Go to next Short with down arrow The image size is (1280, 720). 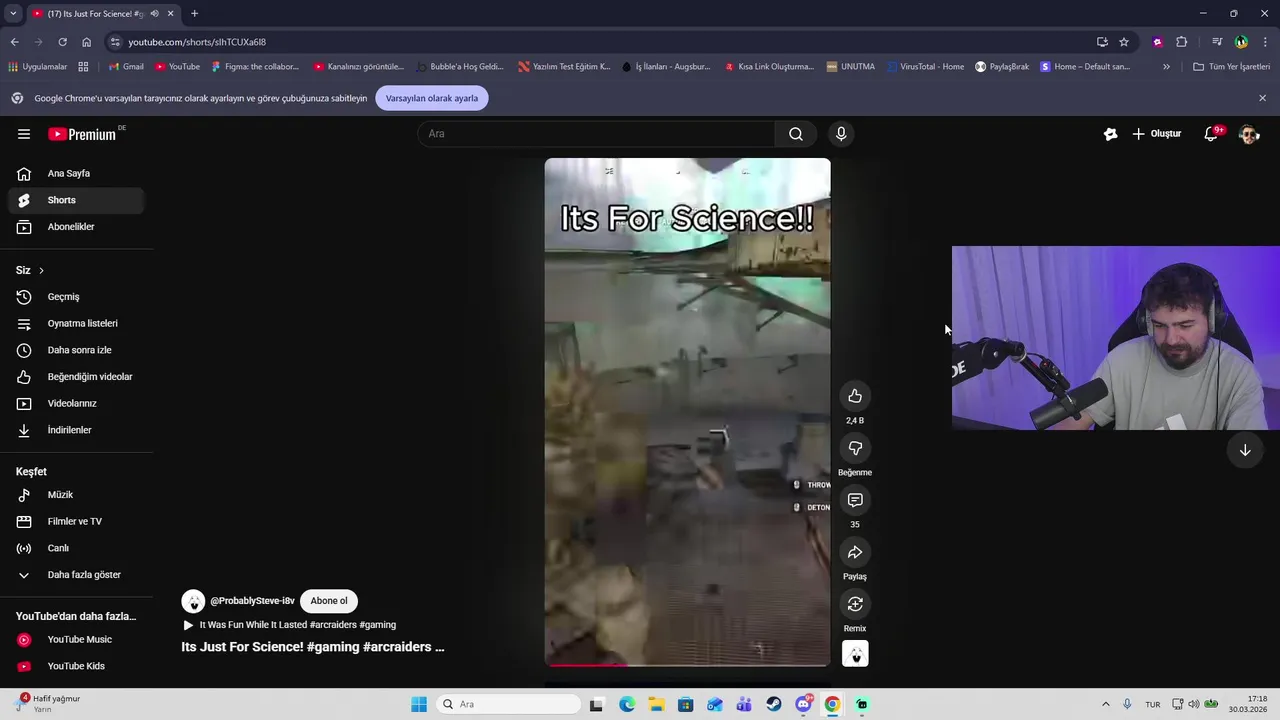[x=1245, y=450]
